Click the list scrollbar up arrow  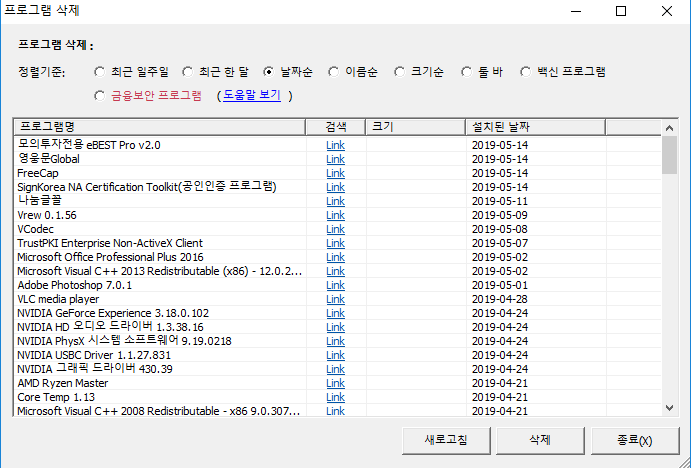point(669,128)
